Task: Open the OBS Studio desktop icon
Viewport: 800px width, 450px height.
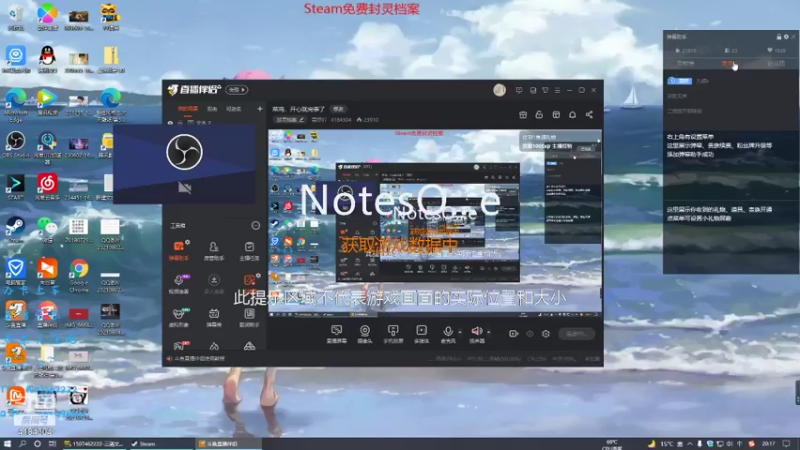Action: pyautogui.click(x=15, y=144)
